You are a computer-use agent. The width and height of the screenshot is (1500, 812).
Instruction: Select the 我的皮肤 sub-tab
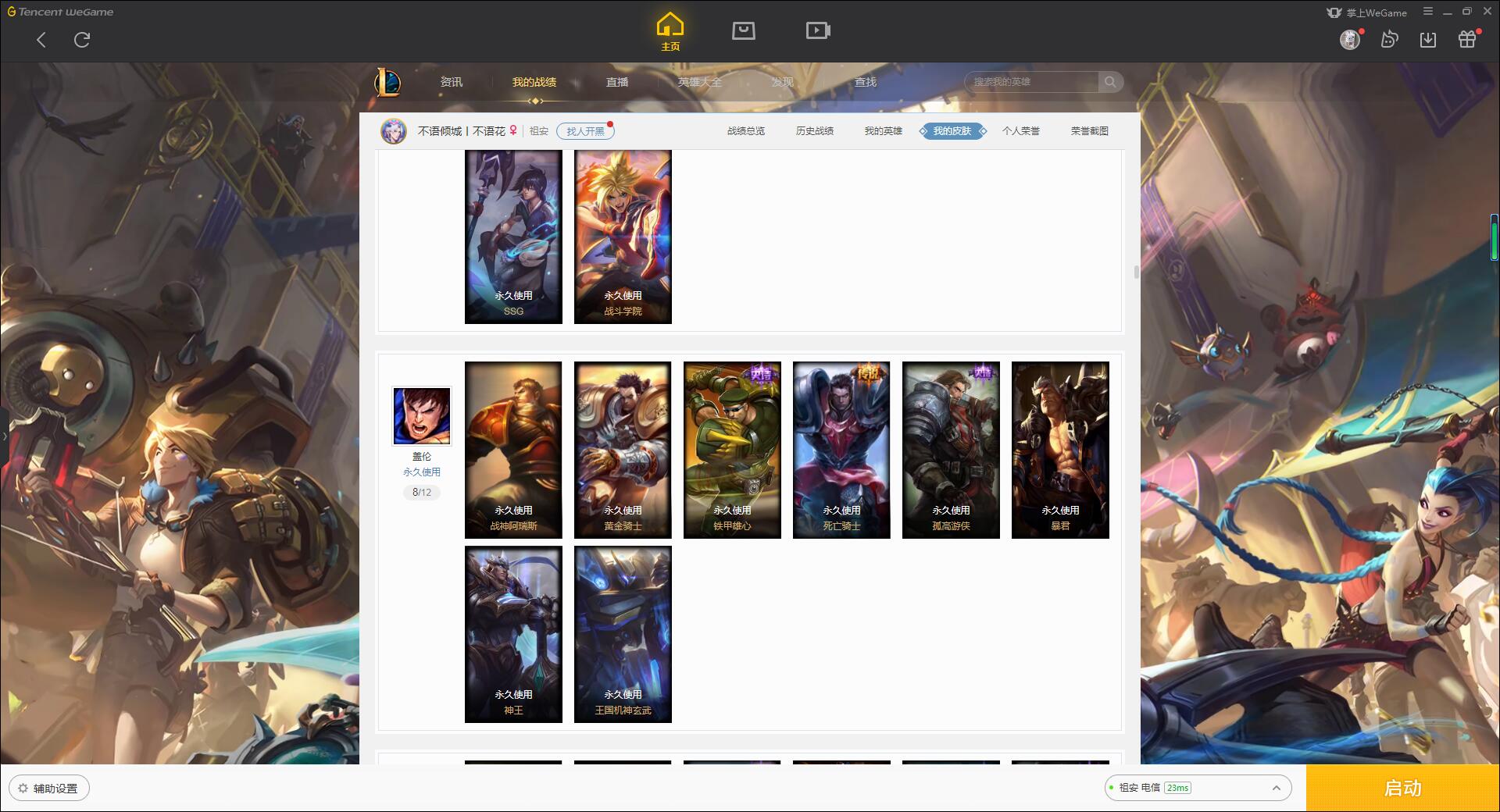pos(952,131)
